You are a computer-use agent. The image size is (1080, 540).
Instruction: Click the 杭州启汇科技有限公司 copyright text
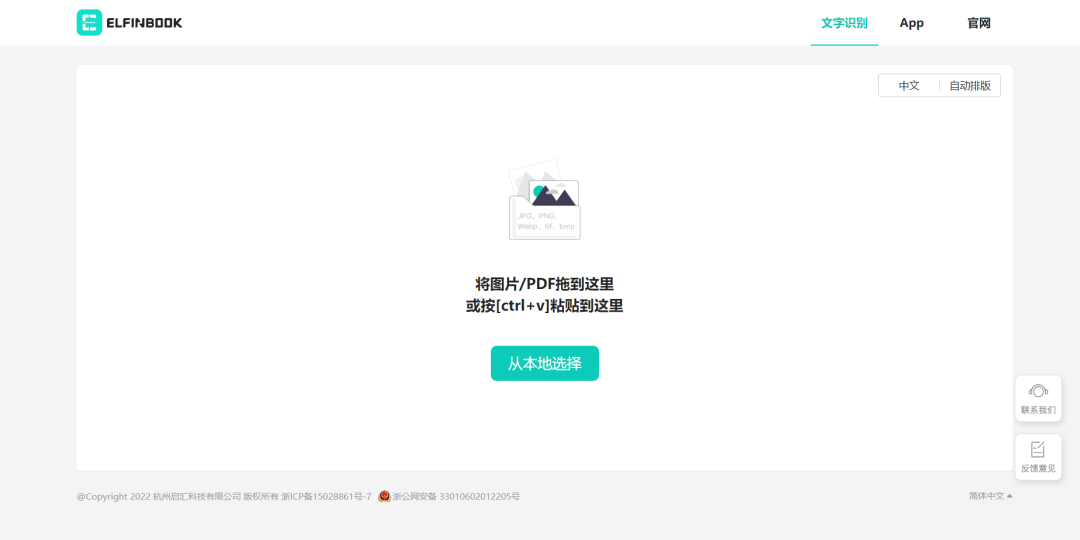(x=197, y=497)
